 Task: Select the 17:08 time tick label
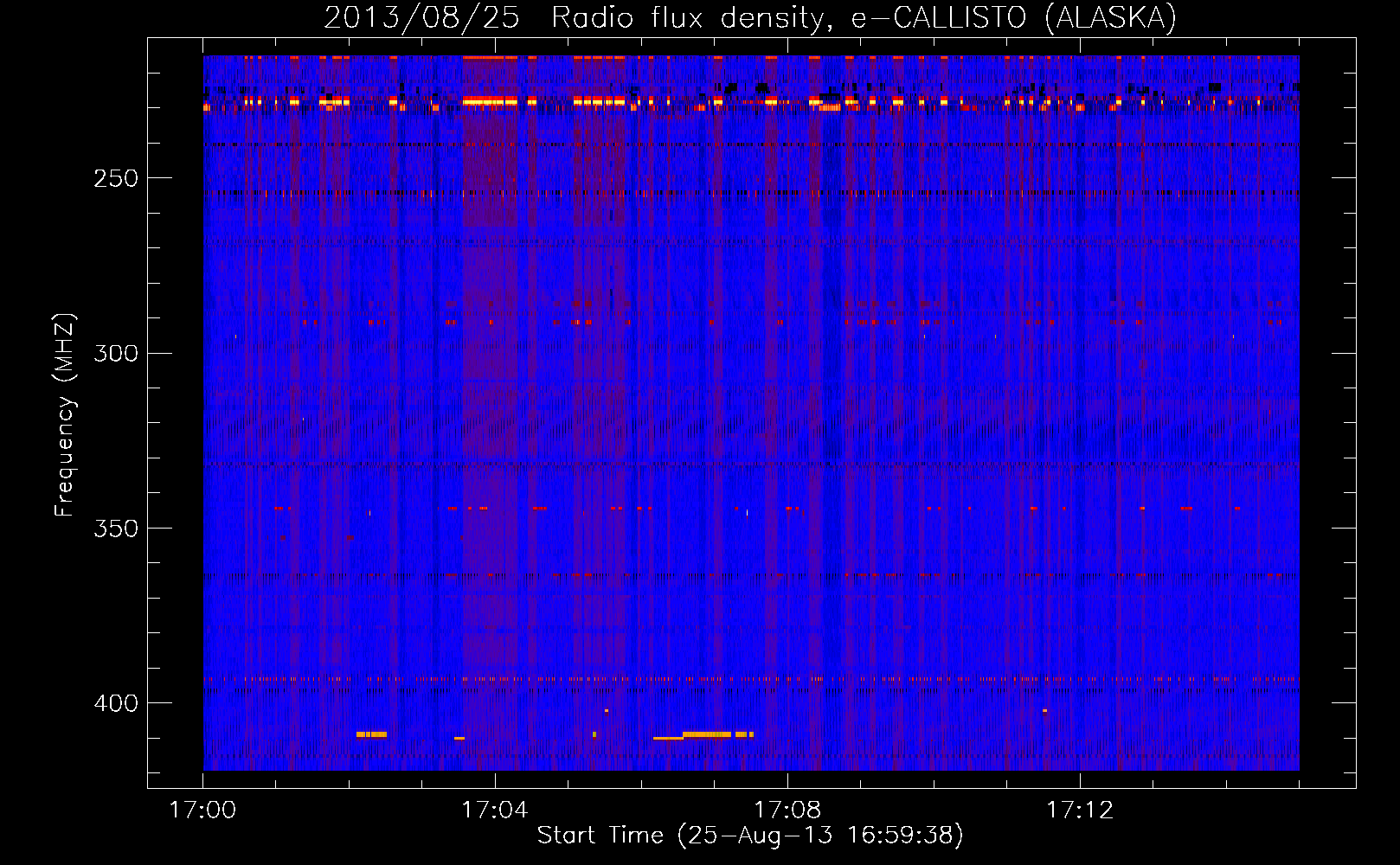pos(787,811)
